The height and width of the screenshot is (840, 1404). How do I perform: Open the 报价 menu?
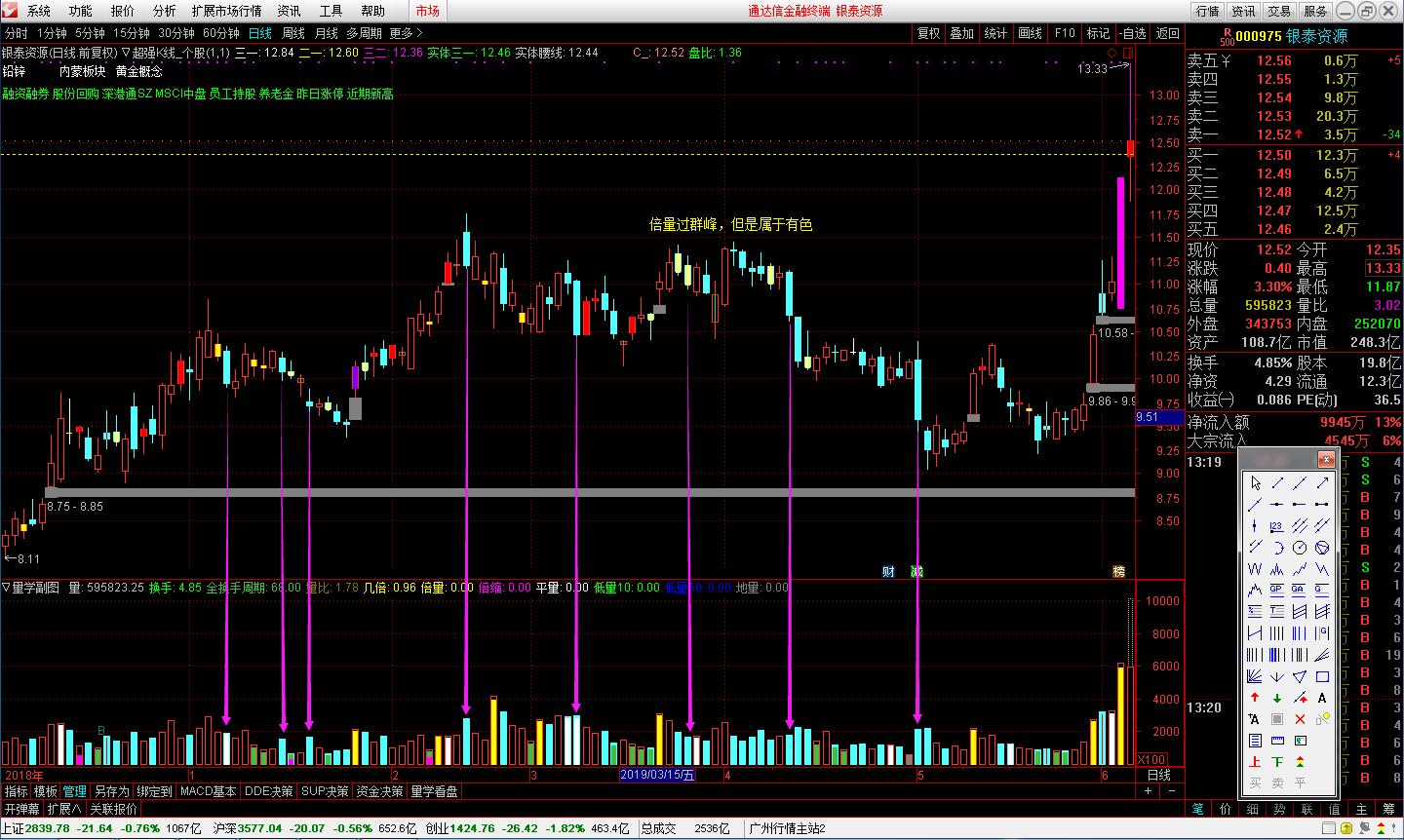pyautogui.click(x=123, y=11)
